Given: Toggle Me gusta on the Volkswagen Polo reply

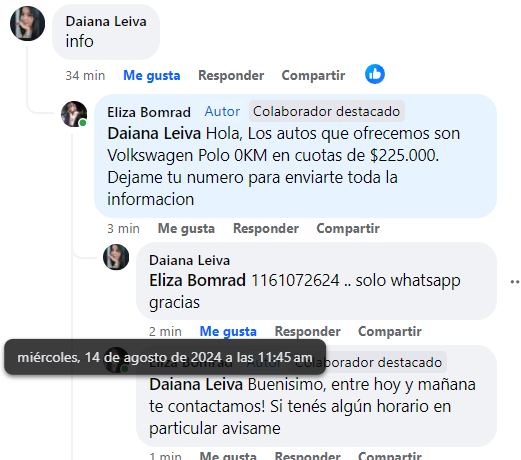Looking at the screenshot, I should tap(186, 229).
